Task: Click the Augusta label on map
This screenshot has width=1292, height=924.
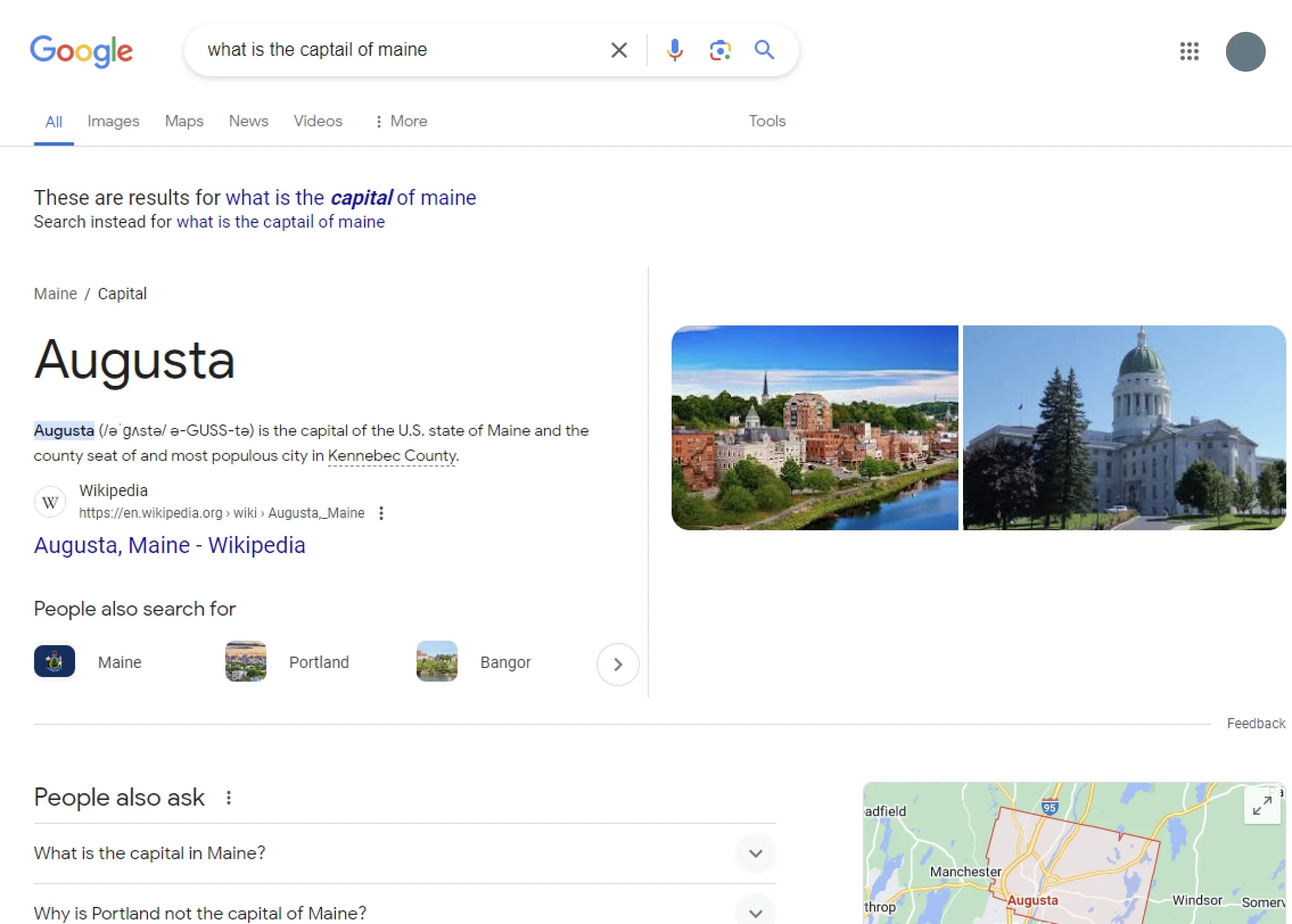Action: (x=1032, y=901)
